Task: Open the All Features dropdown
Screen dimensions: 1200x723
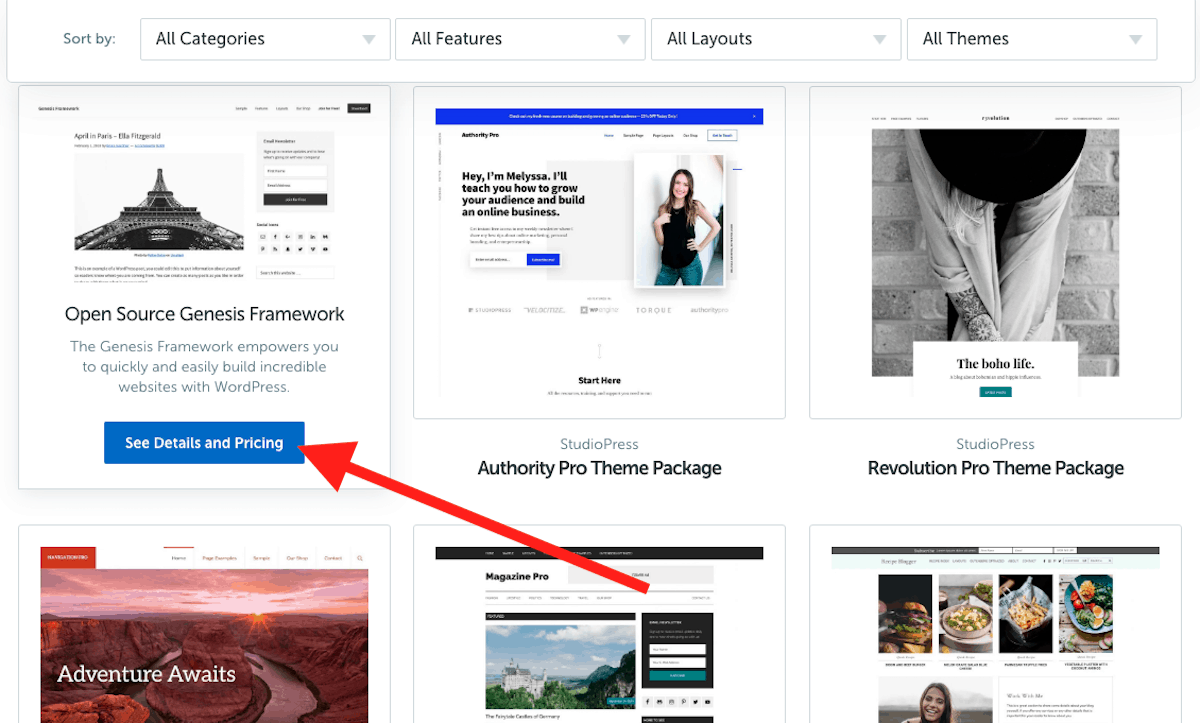Action: coord(520,39)
